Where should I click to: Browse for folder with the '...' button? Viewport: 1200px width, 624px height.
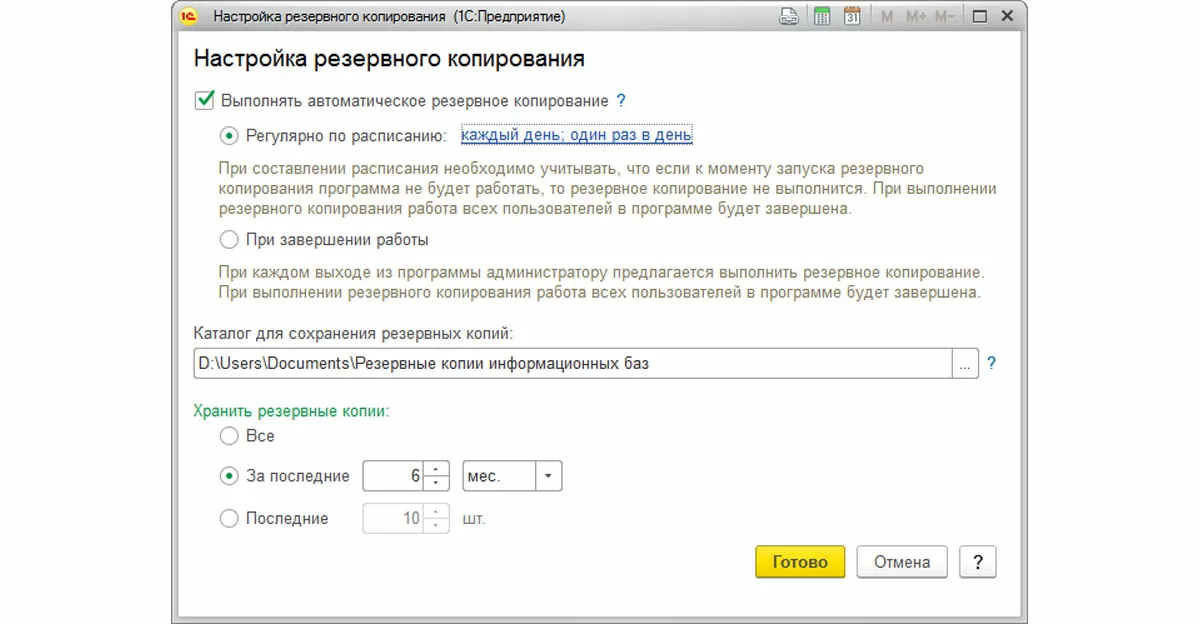964,364
